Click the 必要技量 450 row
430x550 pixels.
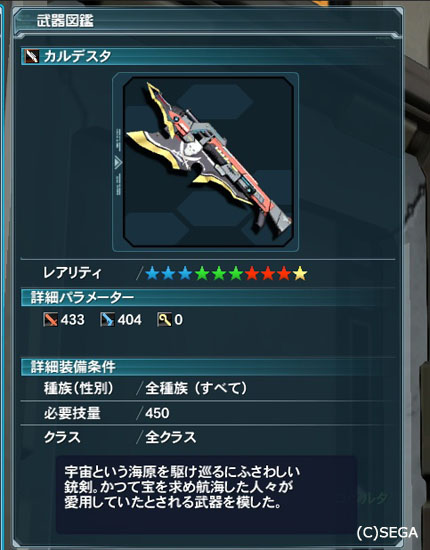point(208,413)
